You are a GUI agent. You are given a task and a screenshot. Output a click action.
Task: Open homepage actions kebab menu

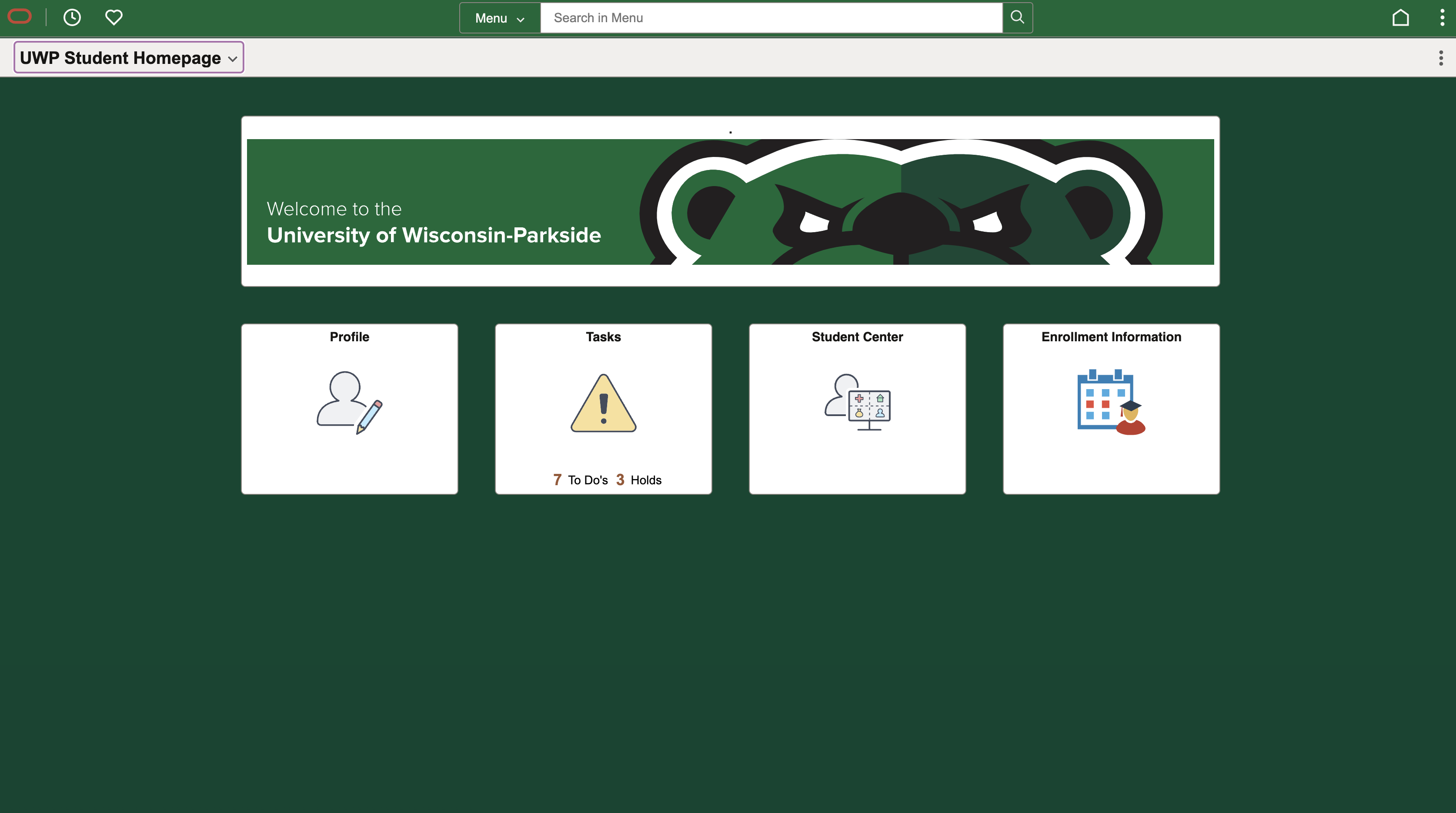(1441, 58)
